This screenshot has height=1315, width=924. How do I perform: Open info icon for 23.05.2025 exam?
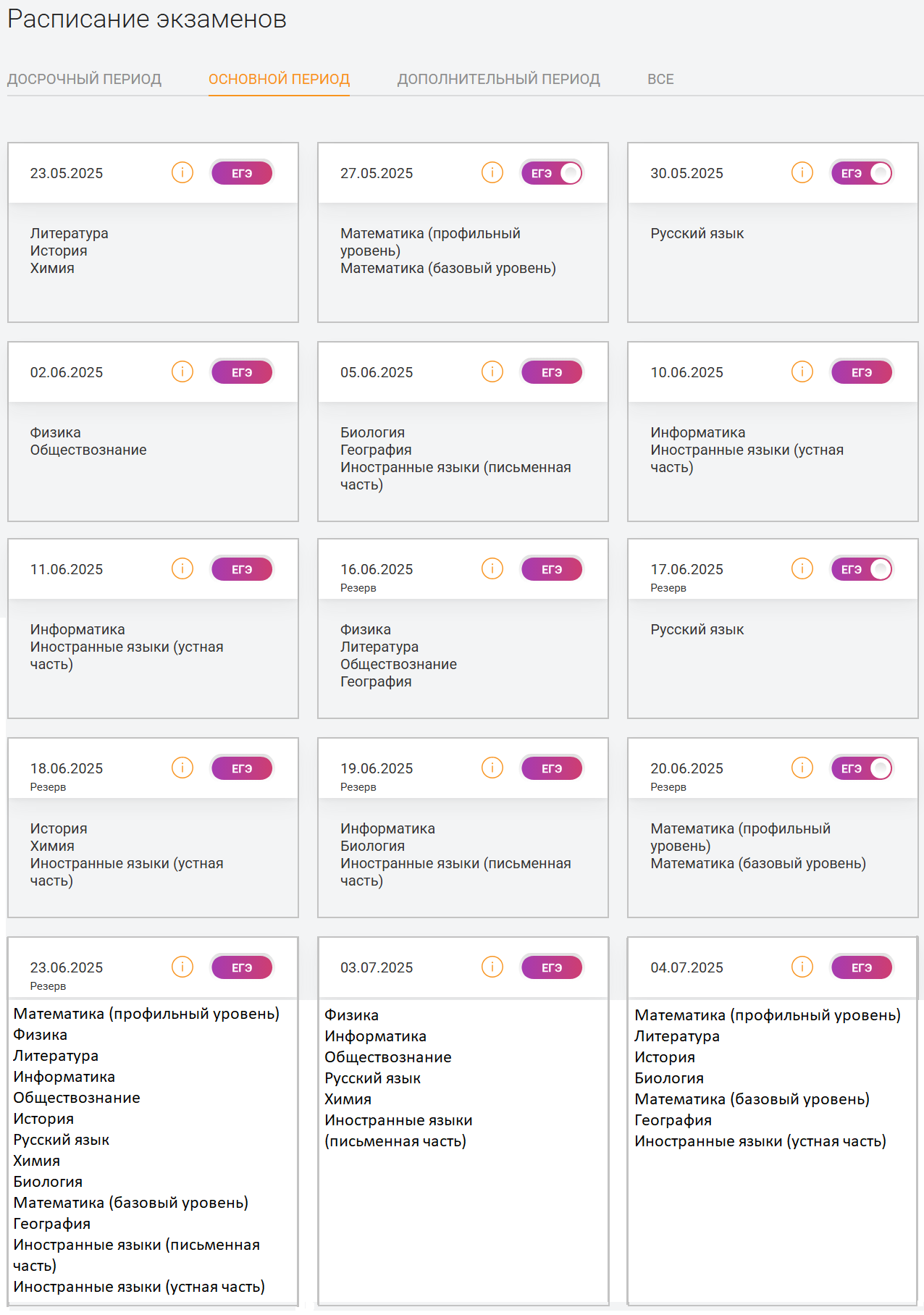tap(182, 173)
